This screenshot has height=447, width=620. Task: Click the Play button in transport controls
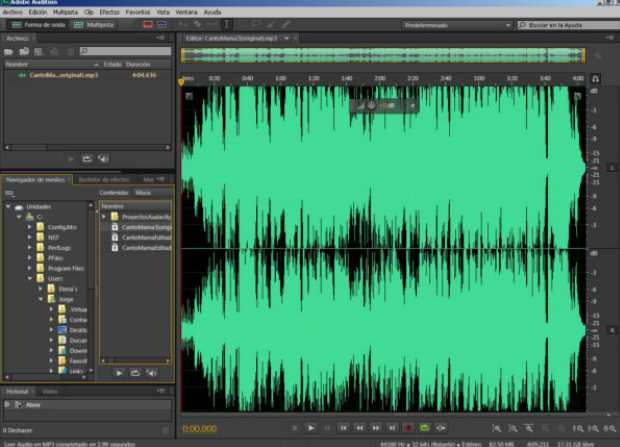(x=312, y=428)
